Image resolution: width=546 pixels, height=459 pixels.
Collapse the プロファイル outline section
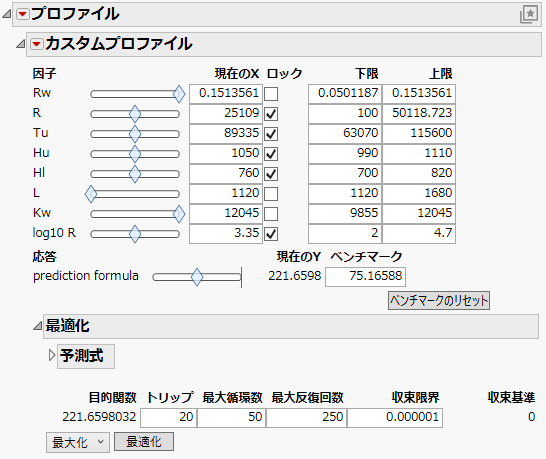pos(7,14)
